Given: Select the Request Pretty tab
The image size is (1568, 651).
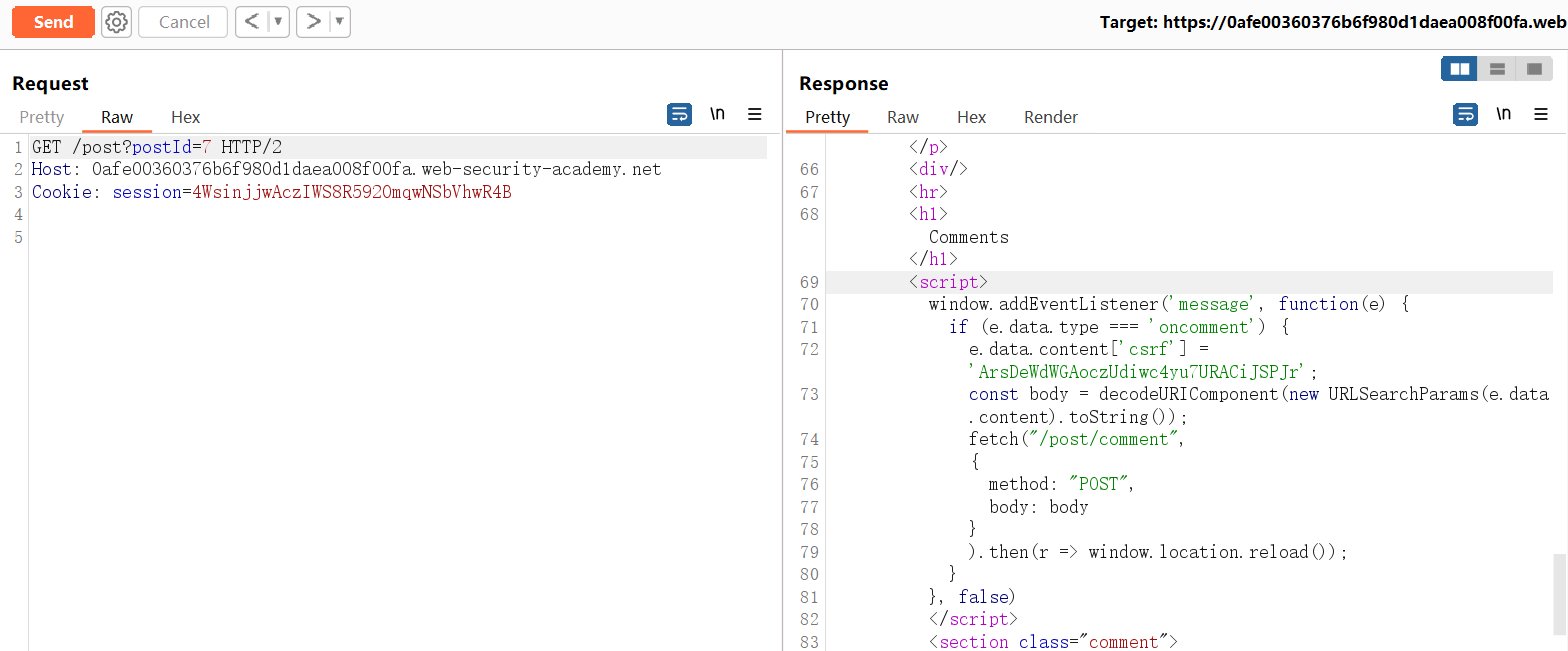Looking at the screenshot, I should point(42,117).
